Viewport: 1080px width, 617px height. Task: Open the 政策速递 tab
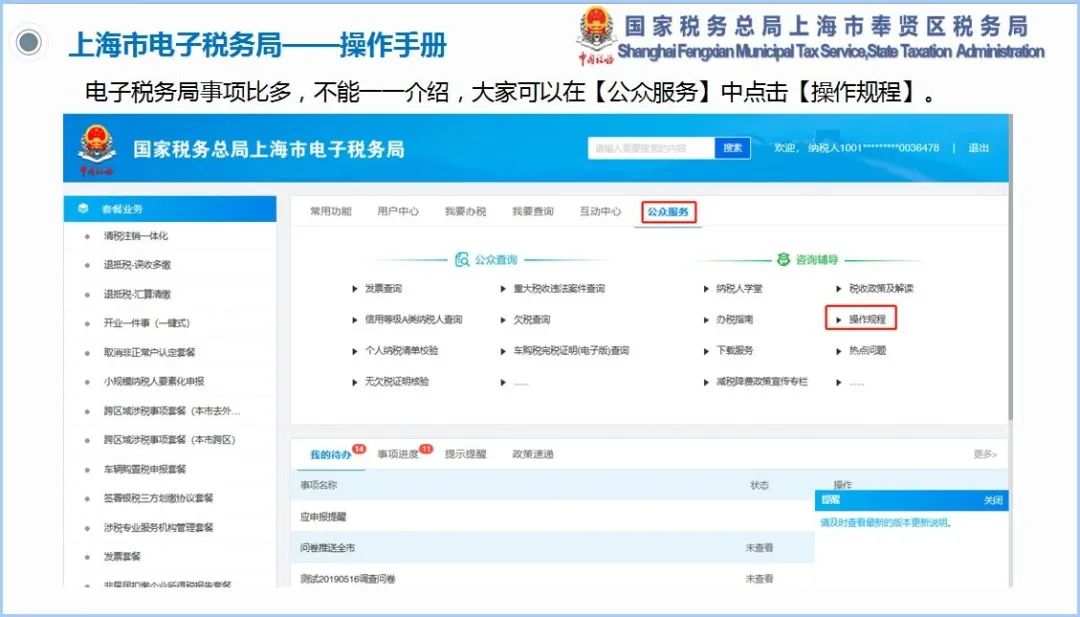tap(533, 454)
